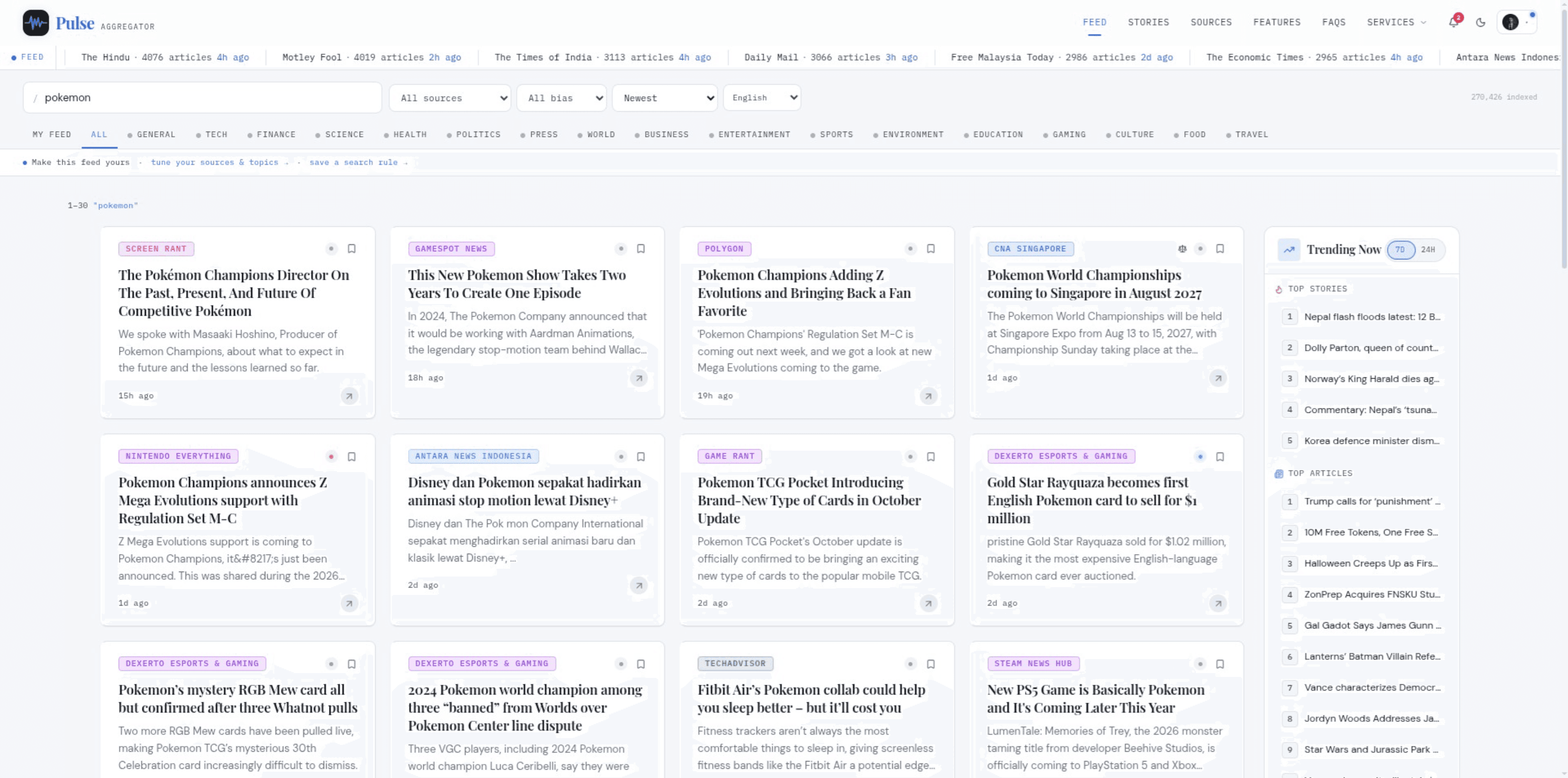Screen dimensions: 1568x778
Task: Click bias dot on Nintendo Everything card
Action: pyautogui.click(x=331, y=457)
